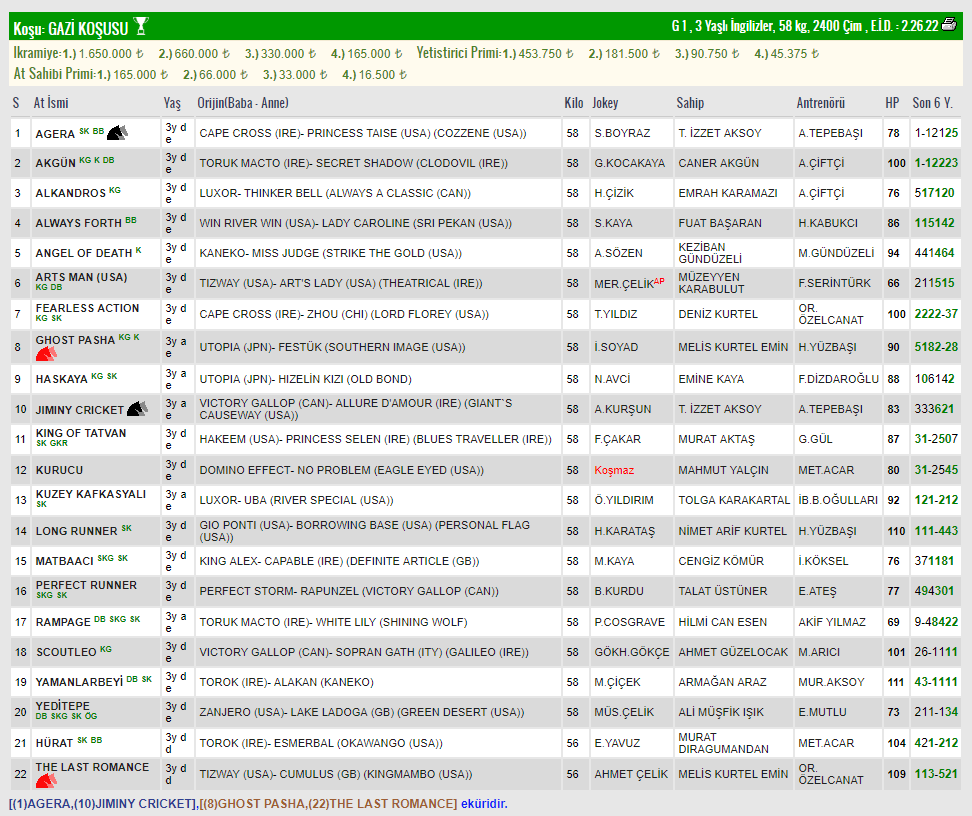The height and width of the screenshot is (816, 972).
Task: Click the last-six-races result 1-12223 for AKGÜN
Action: (935, 163)
